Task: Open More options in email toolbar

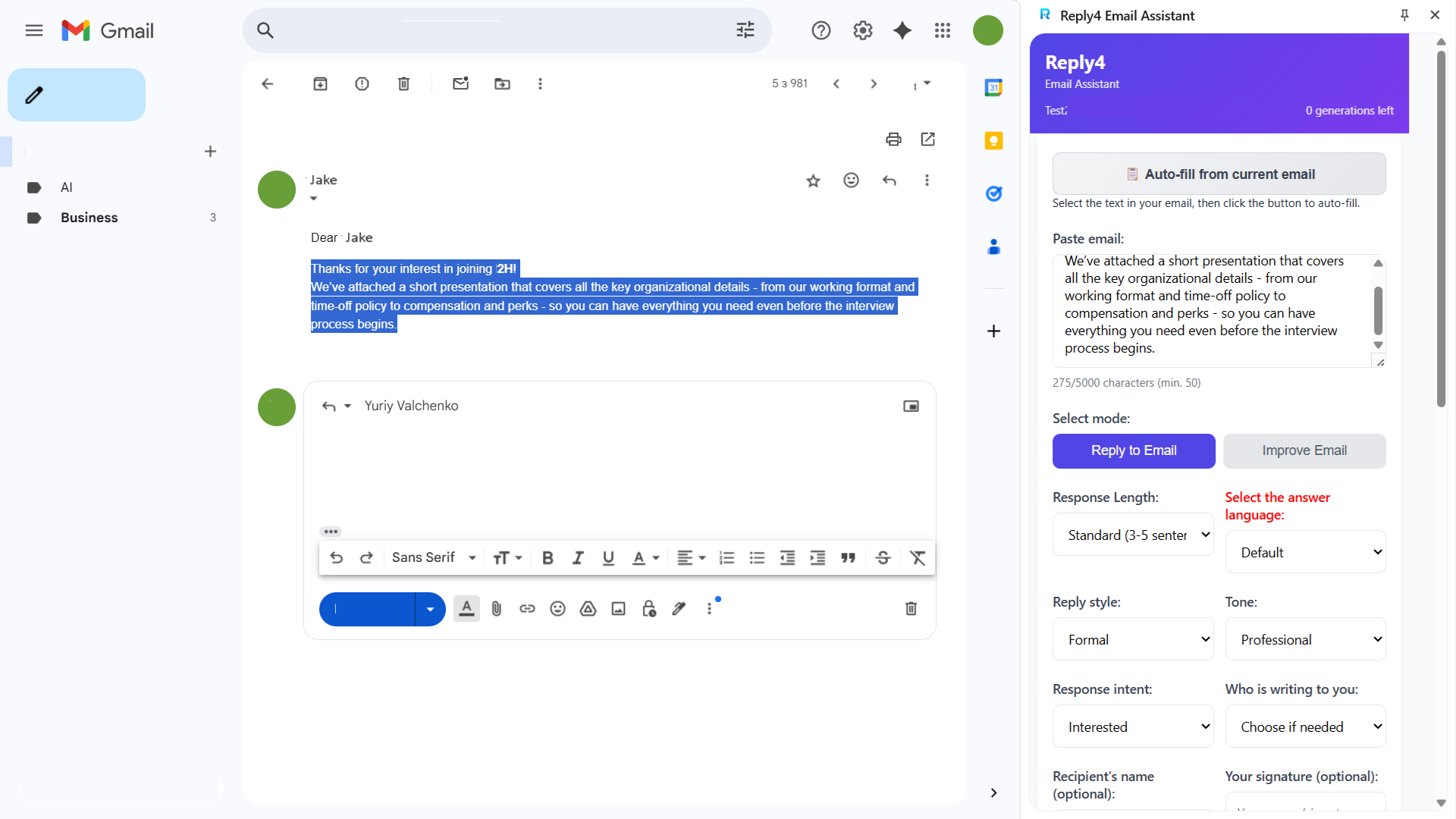Action: (541, 84)
